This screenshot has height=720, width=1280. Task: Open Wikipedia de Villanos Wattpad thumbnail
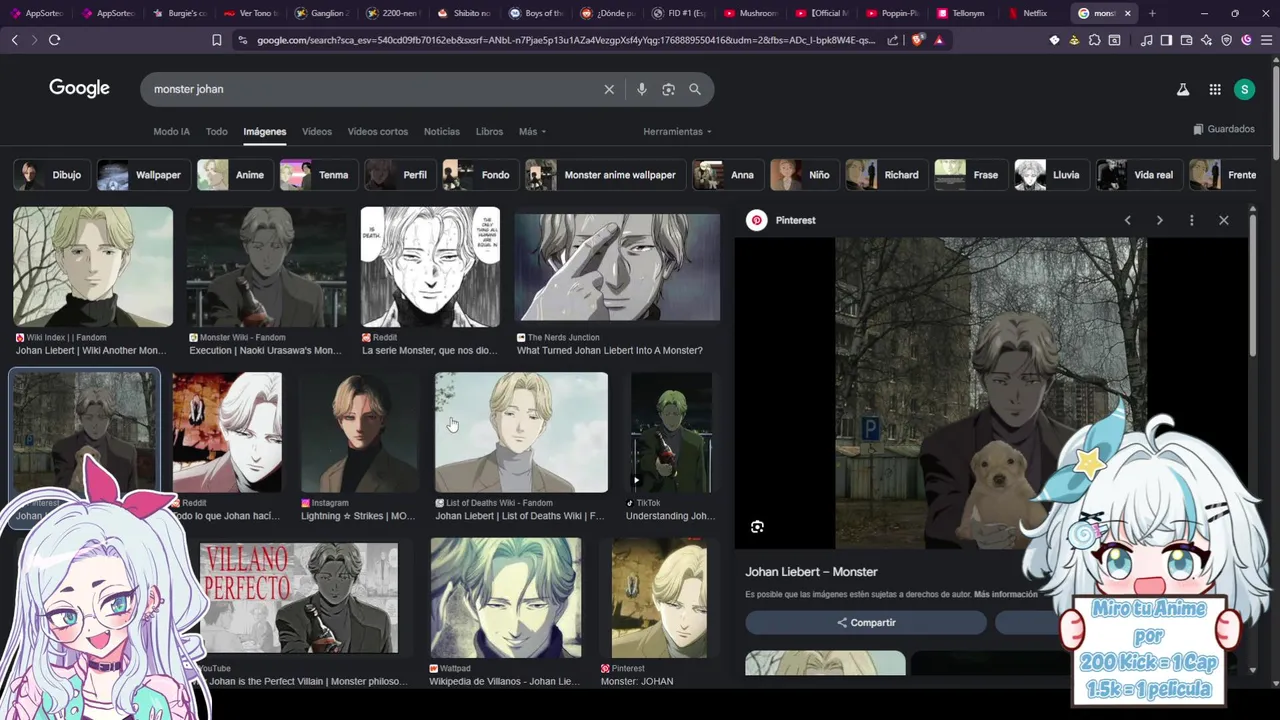click(x=506, y=598)
